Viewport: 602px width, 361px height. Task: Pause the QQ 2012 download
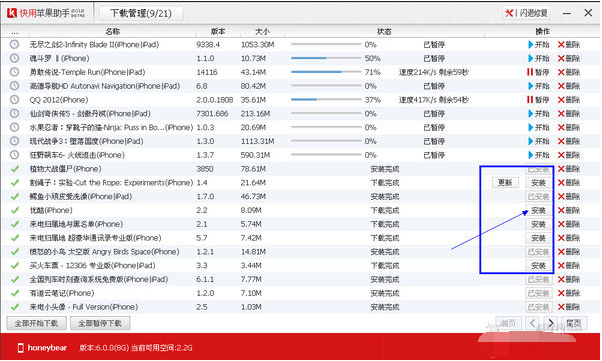pos(538,100)
